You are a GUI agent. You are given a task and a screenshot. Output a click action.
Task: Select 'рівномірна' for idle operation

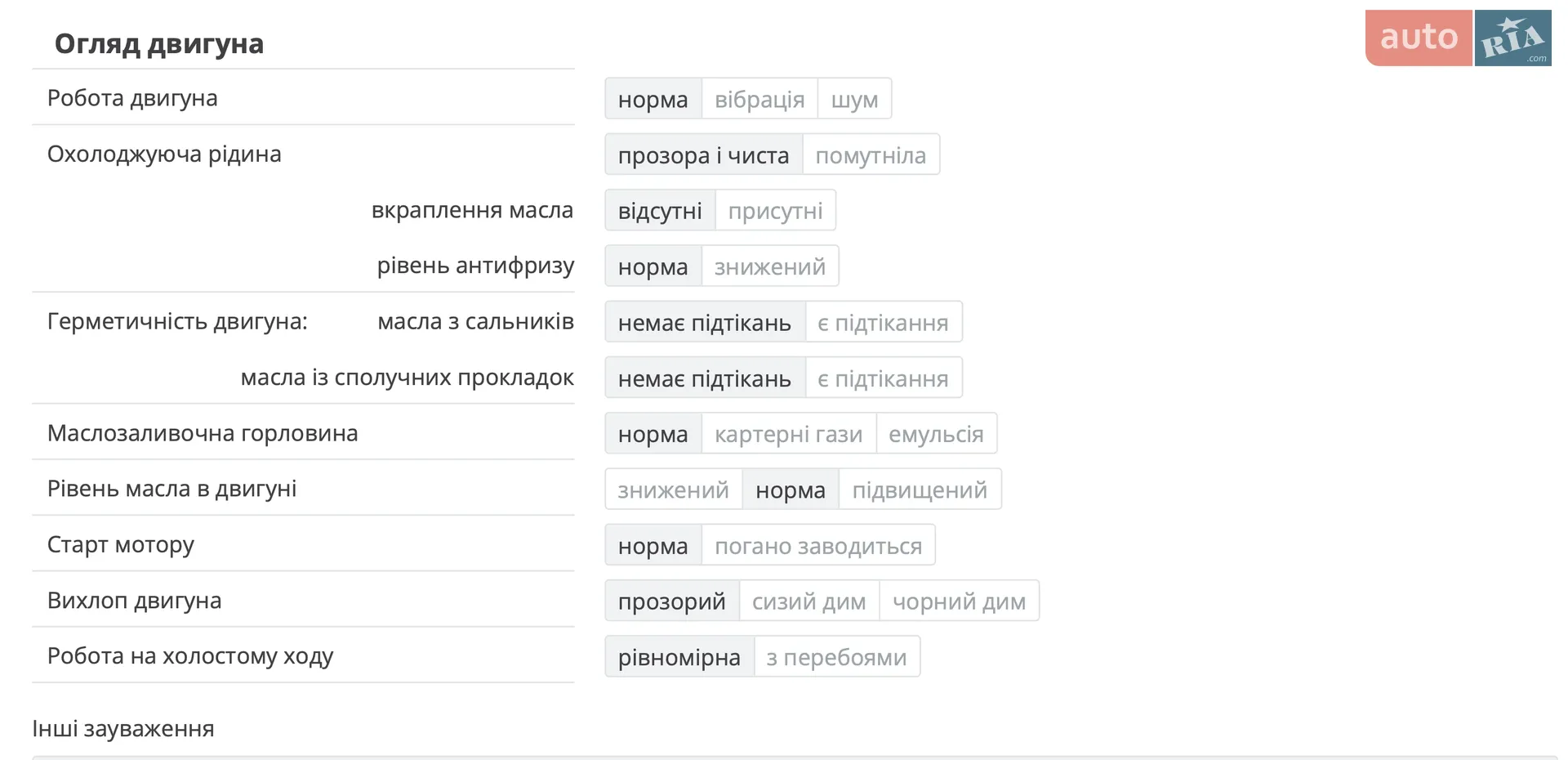point(679,657)
